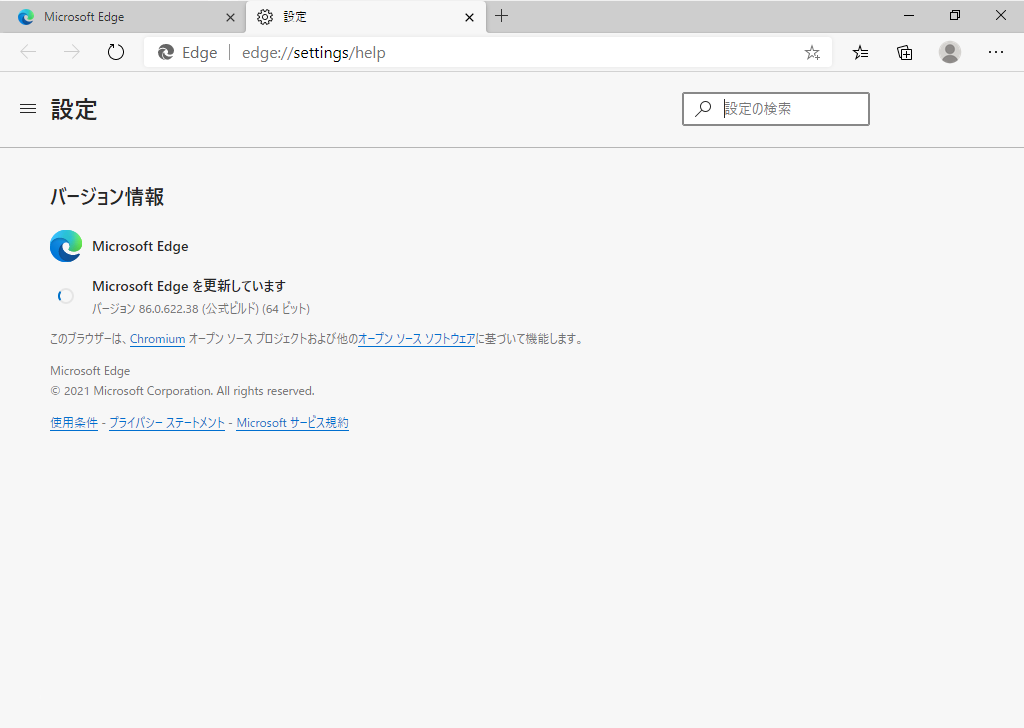The width and height of the screenshot is (1024, 728).
Task: Open the Microsoft サービス規約 link
Action: coord(293,422)
